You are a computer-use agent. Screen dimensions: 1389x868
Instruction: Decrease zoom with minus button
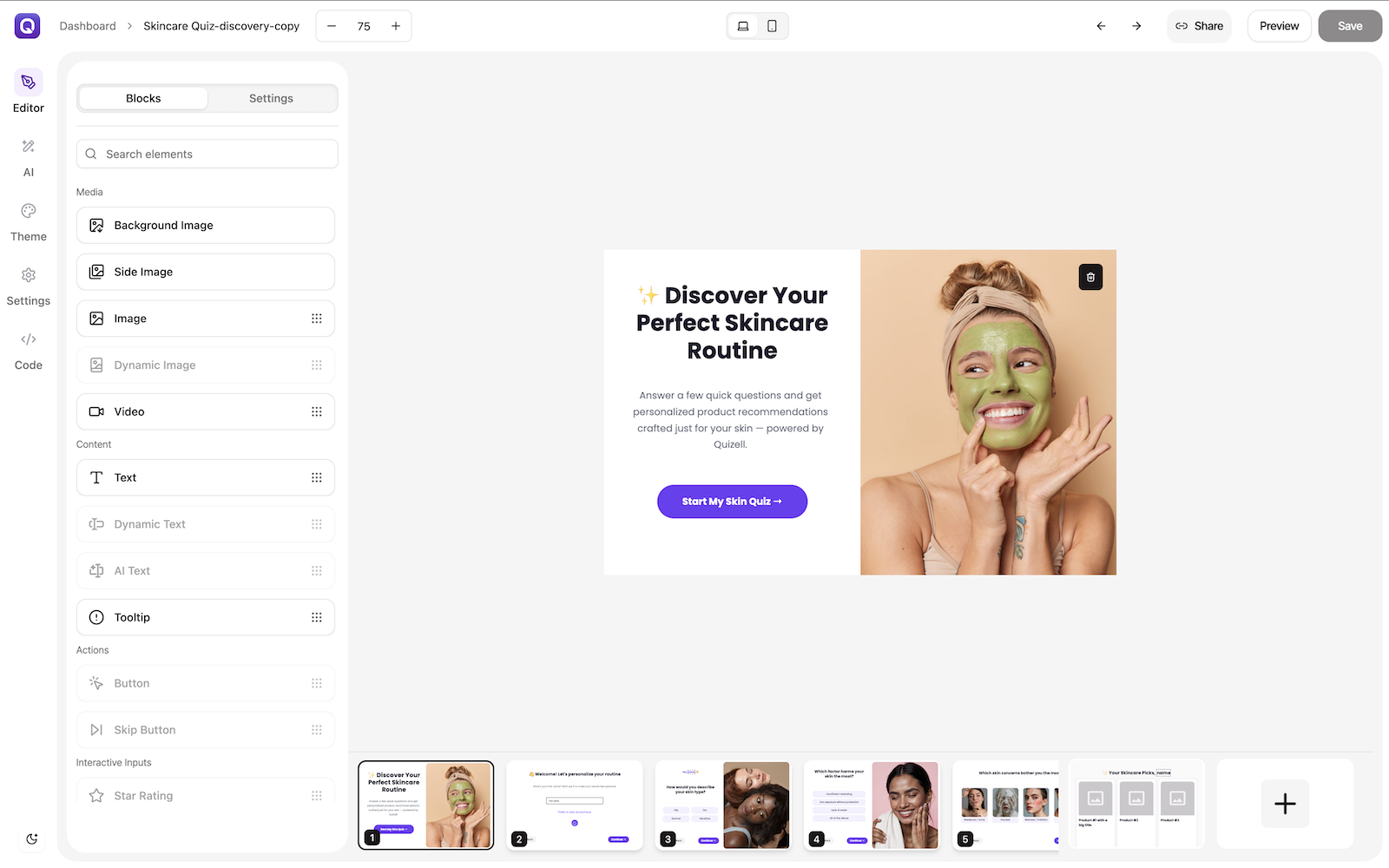click(332, 26)
